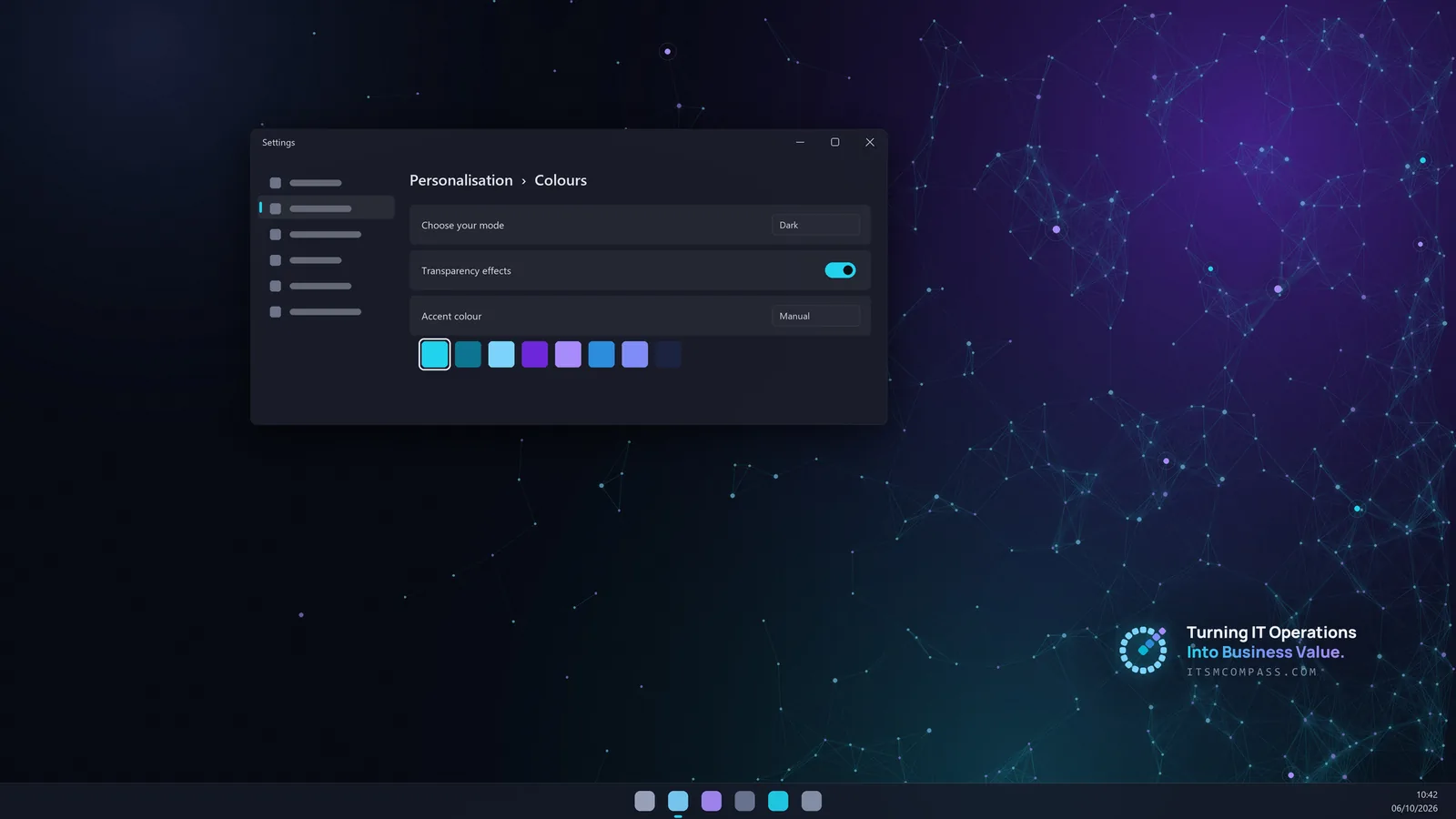Click the 'Accent colour' label
1456x819 pixels.
451,316
